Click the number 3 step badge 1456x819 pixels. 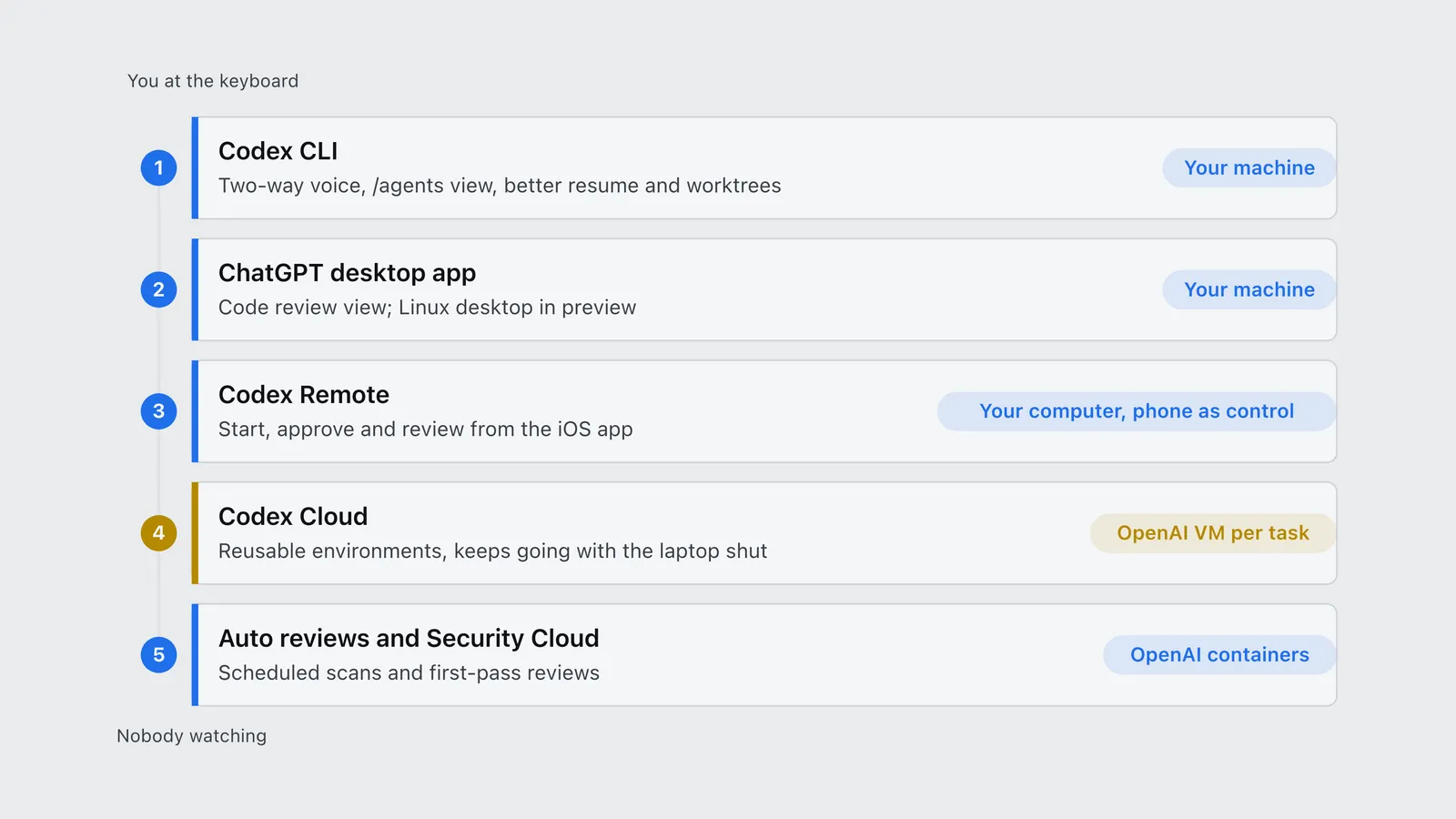(158, 411)
